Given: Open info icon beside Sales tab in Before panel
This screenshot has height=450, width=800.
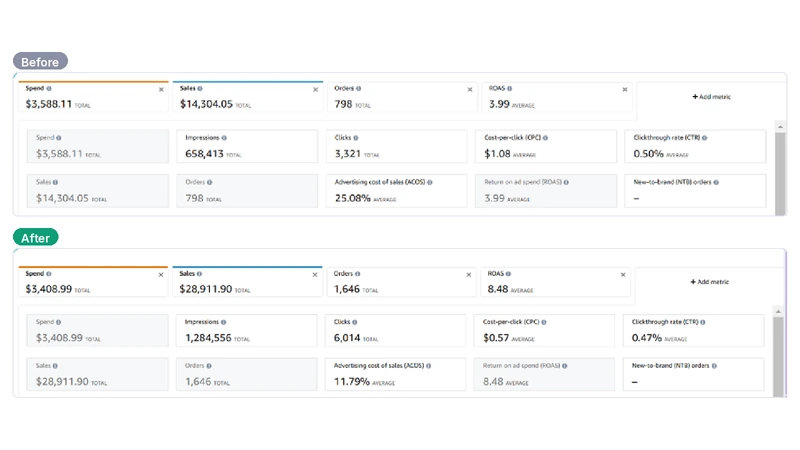Looking at the screenshot, I should coord(200,89).
